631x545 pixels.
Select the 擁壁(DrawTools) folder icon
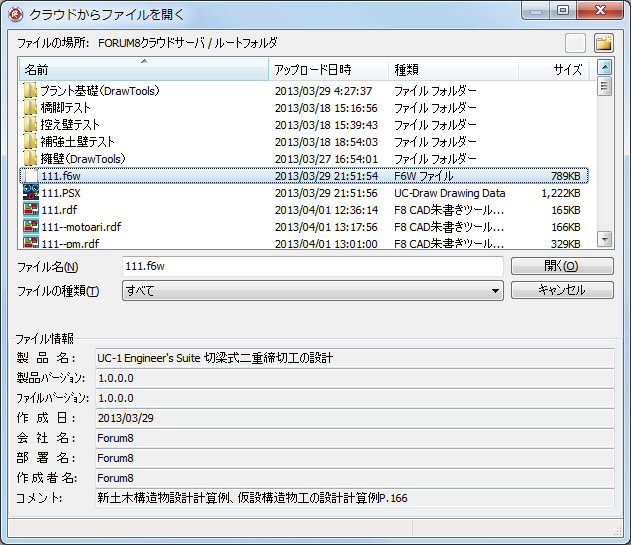tap(30, 159)
